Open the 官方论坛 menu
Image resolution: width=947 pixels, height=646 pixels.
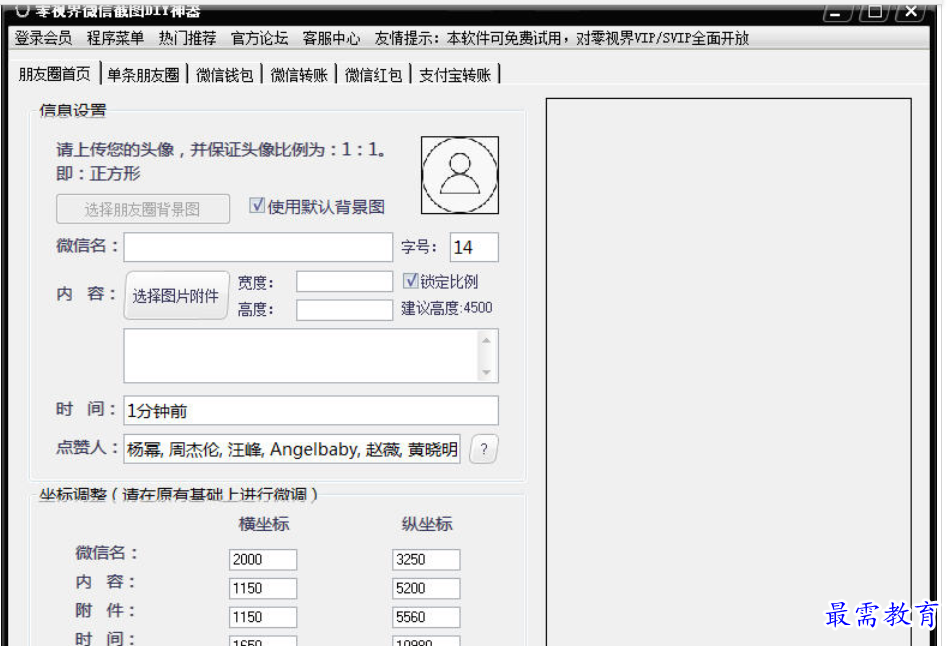(x=260, y=39)
